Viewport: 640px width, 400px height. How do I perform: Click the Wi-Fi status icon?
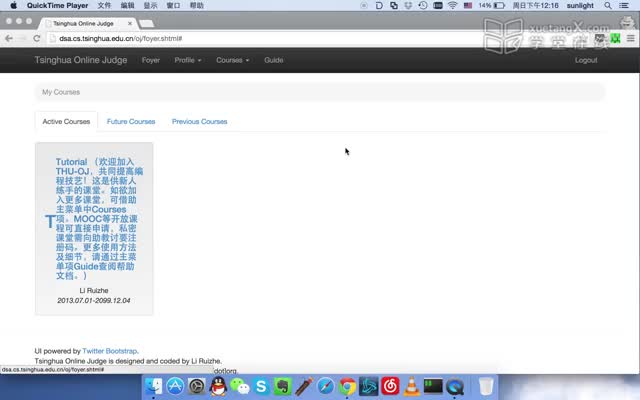[x=452, y=5]
